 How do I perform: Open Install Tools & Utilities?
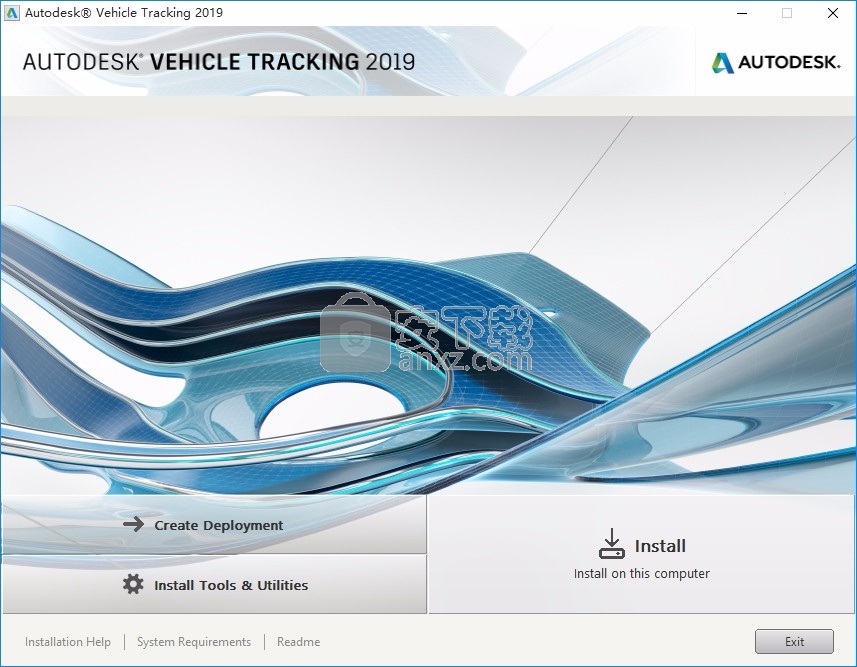point(213,584)
